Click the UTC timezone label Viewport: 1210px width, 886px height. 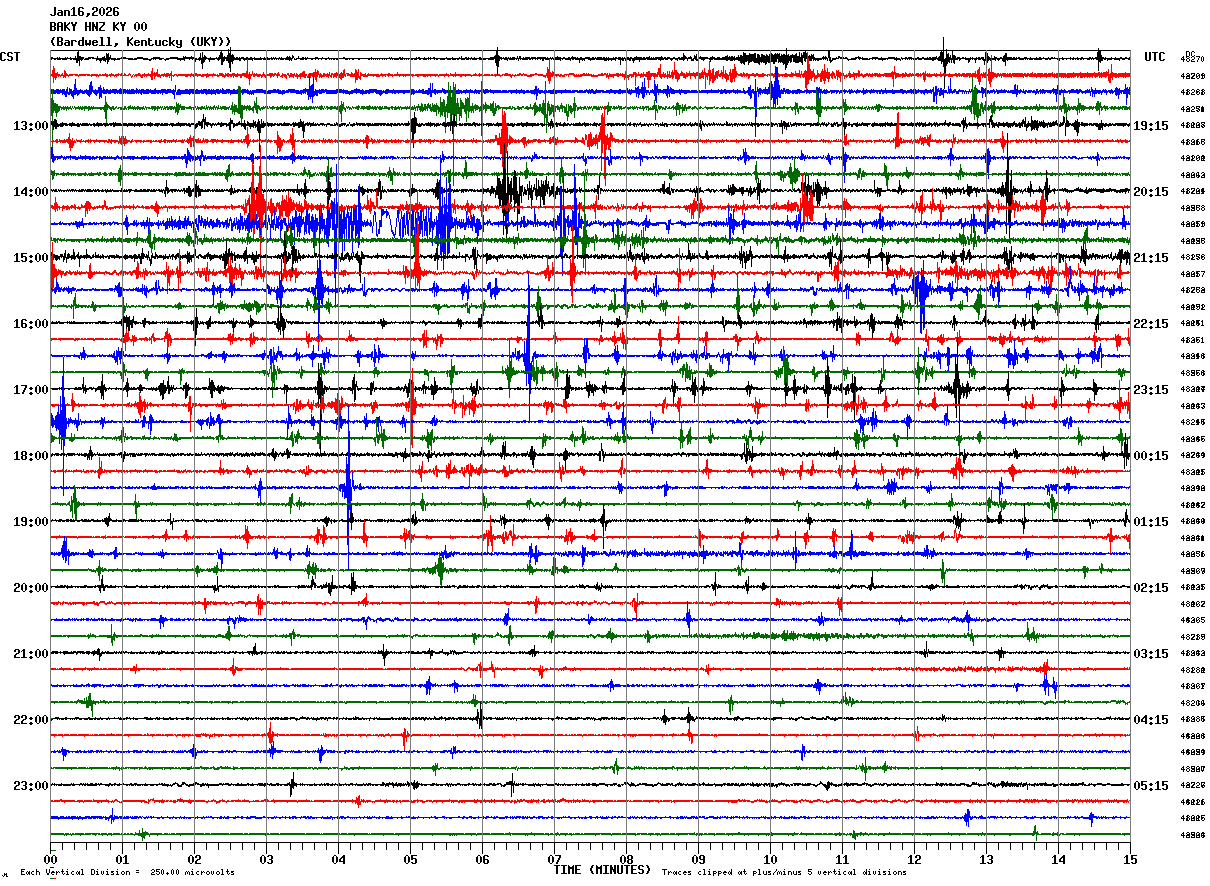(x=1155, y=57)
